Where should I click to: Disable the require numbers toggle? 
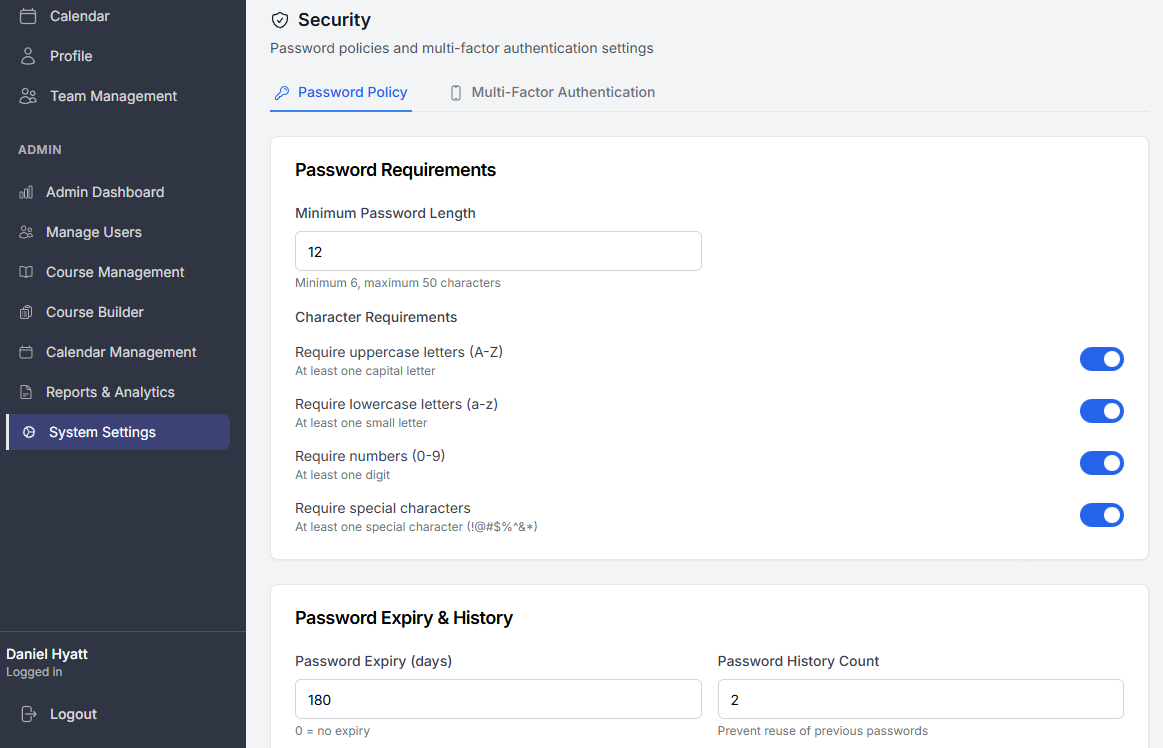tap(1102, 463)
